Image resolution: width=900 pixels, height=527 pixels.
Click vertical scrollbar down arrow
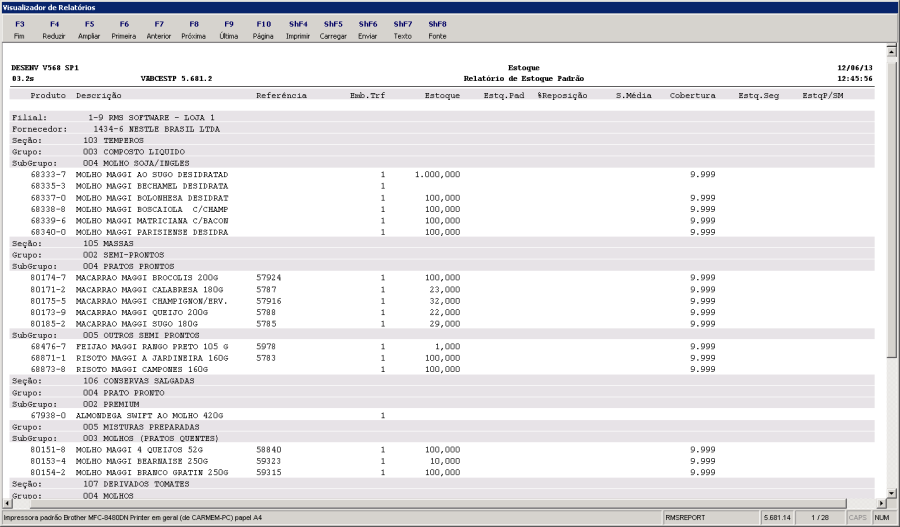click(x=891, y=493)
